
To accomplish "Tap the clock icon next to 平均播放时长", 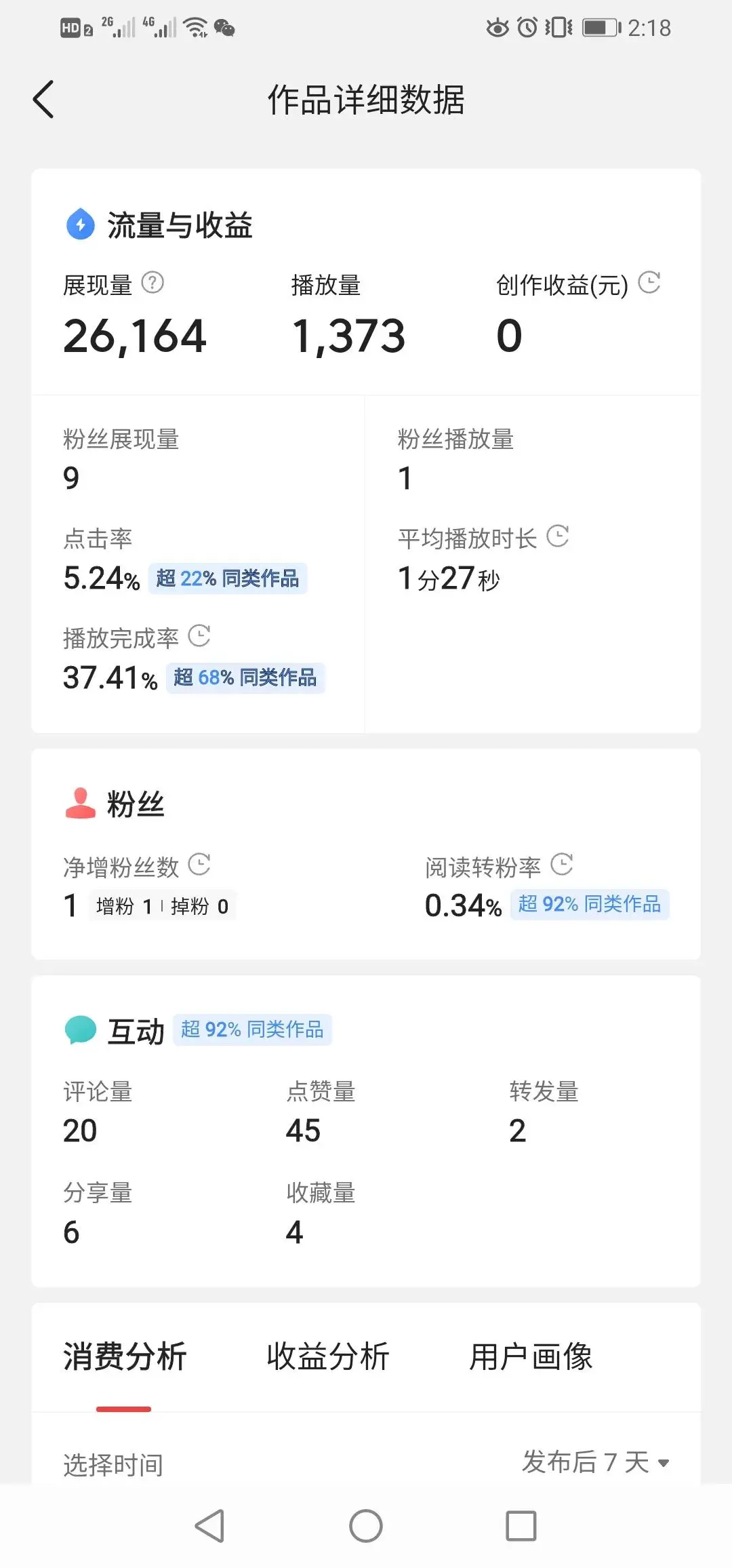I will pos(557,536).
